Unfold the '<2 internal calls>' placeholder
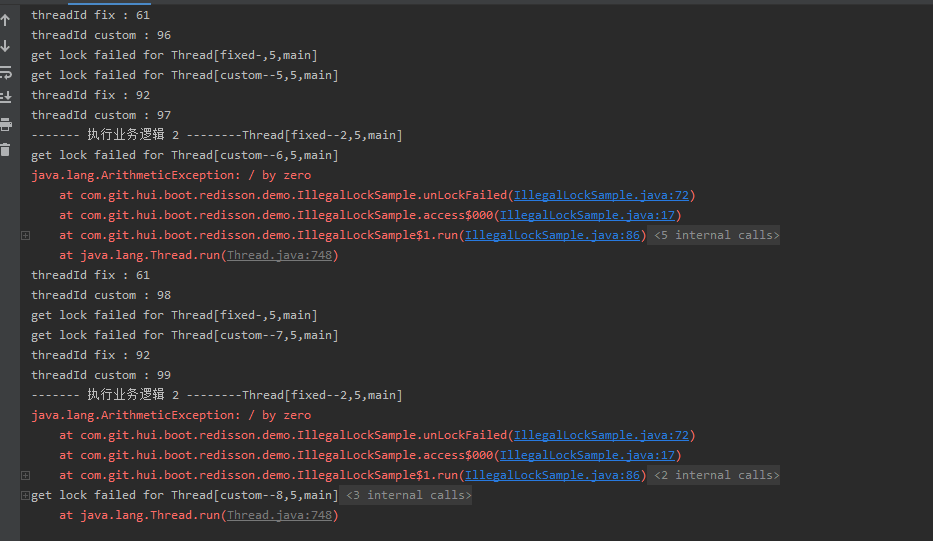This screenshot has height=541, width=933. pyautogui.click(x=716, y=475)
